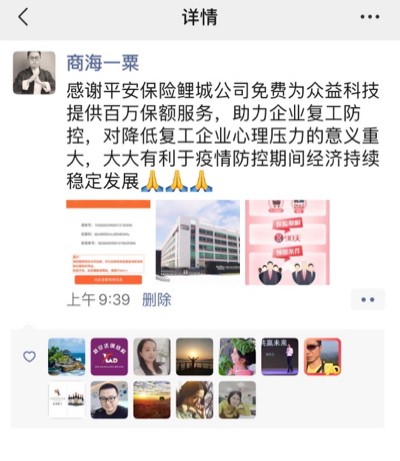Open the pink insurance poster image
Screen dimensions: 400x461
pos(287,242)
